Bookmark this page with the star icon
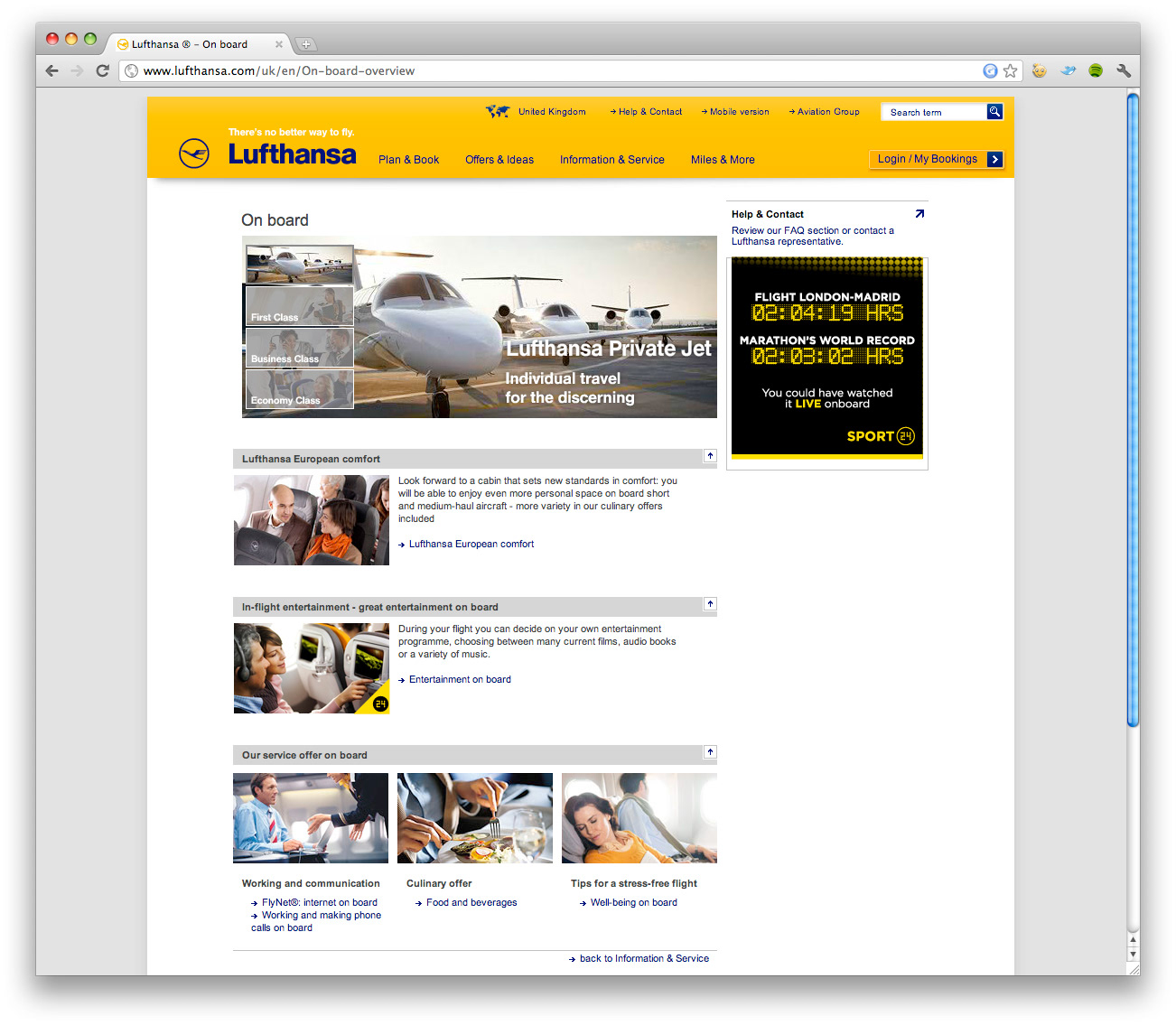Viewport: 1176px width, 1025px height. tap(1010, 70)
